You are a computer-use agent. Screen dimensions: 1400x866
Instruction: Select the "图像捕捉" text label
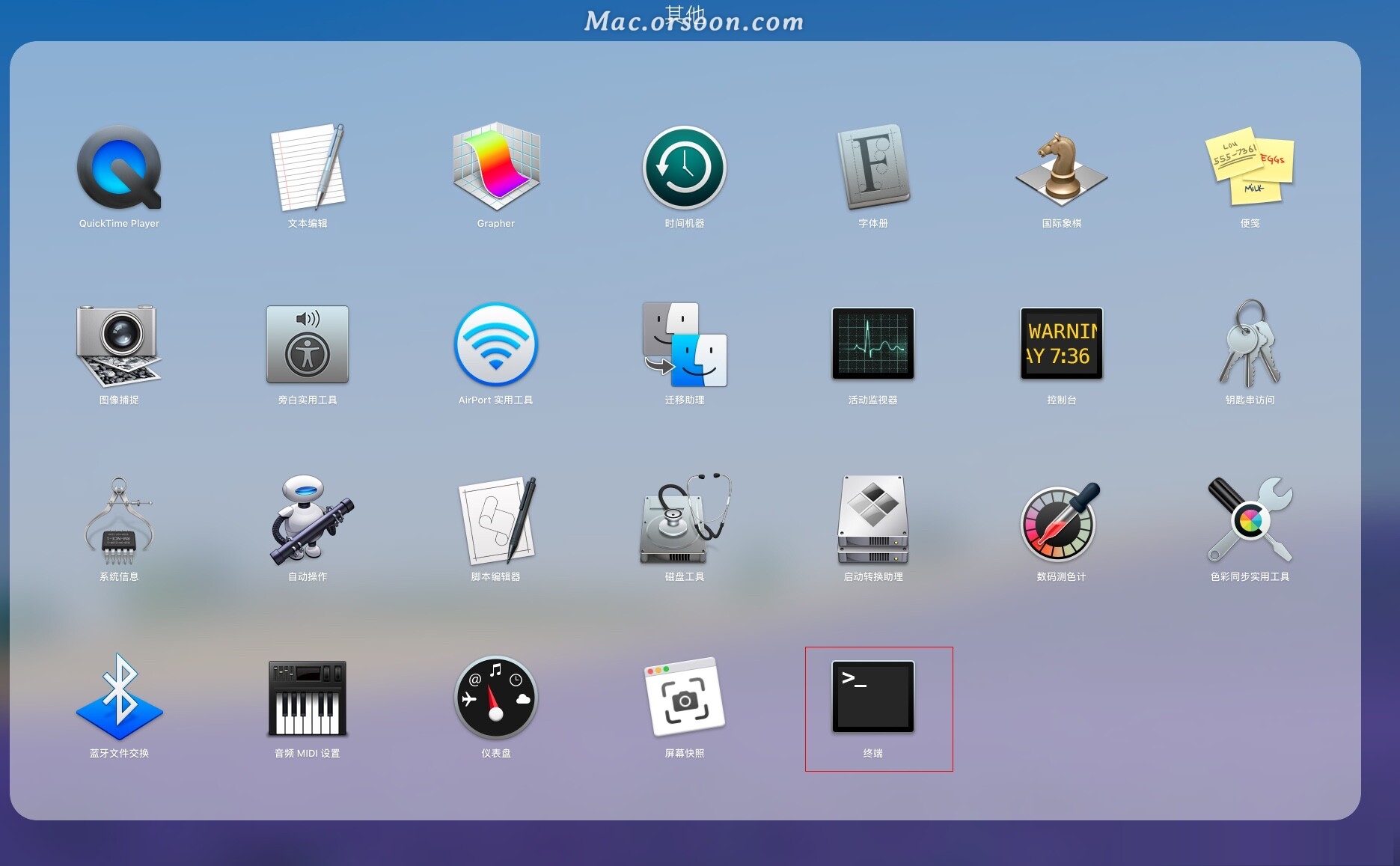coord(119,400)
